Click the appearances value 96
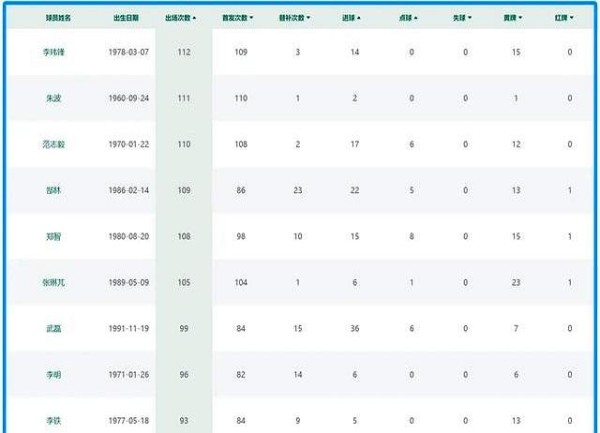Viewport: 600px width, 433px height. coord(184,374)
